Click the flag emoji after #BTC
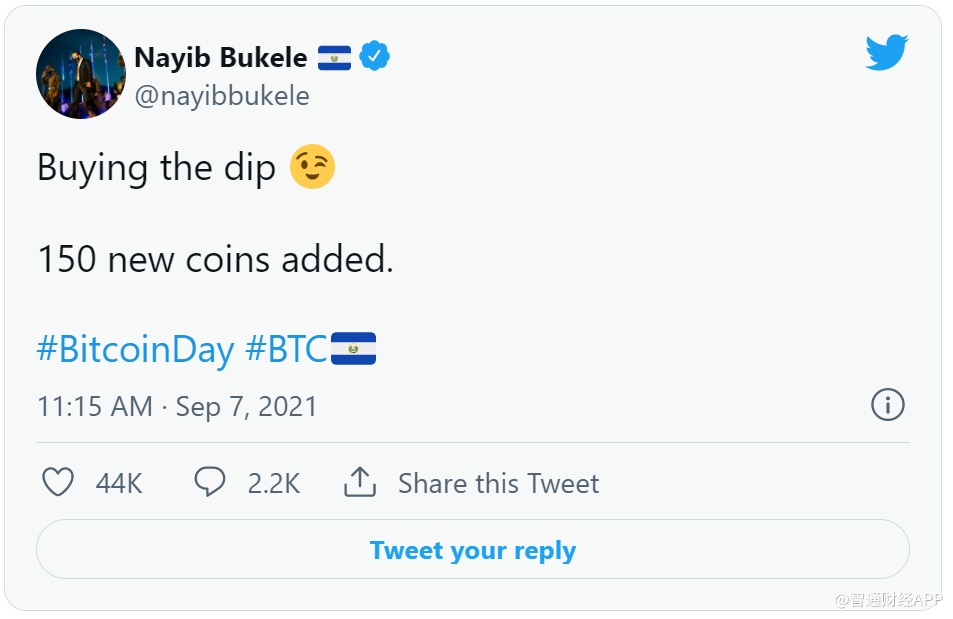The image size is (953, 619). pyautogui.click(x=353, y=349)
